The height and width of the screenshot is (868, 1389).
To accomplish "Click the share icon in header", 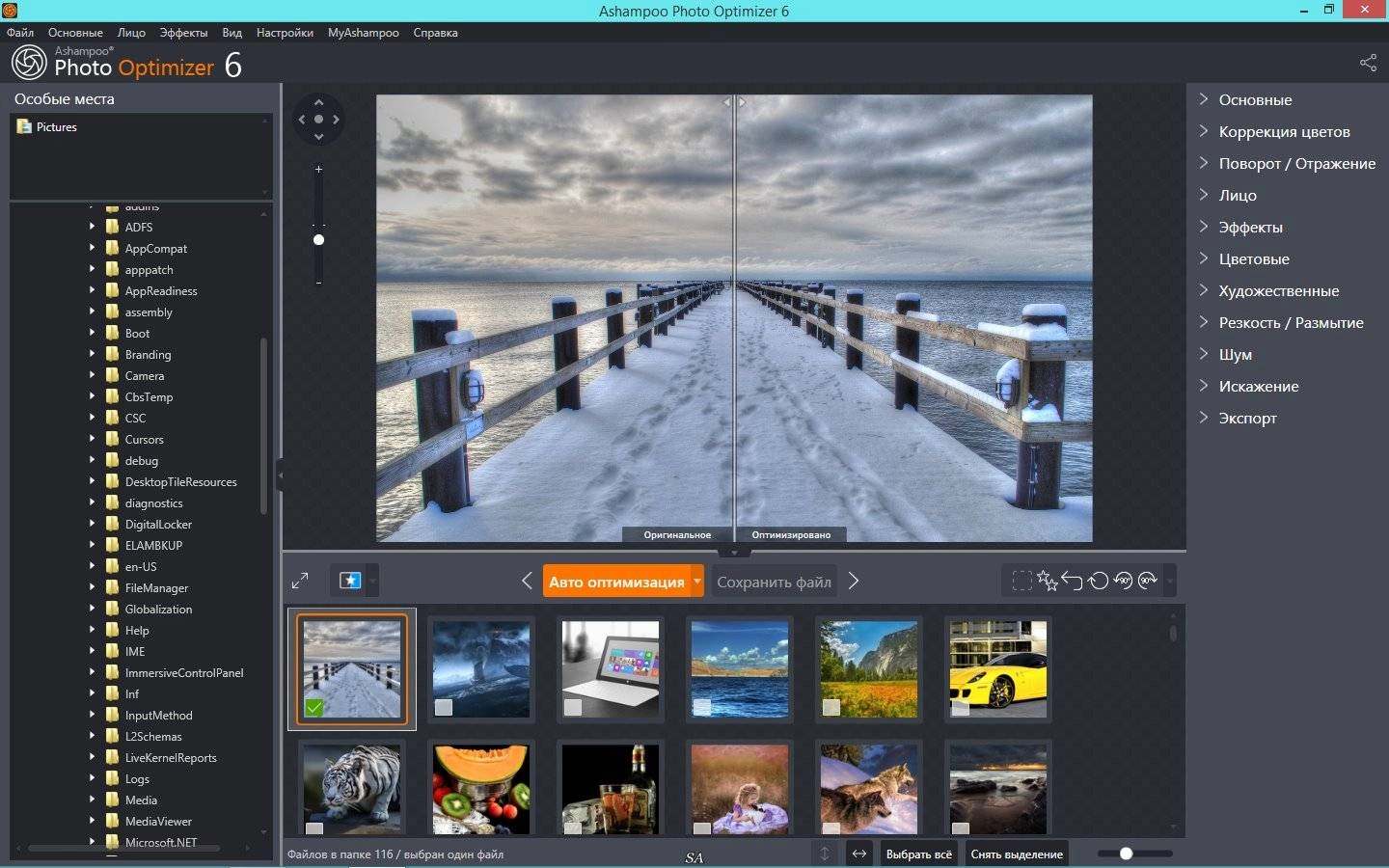I will pos(1368,63).
